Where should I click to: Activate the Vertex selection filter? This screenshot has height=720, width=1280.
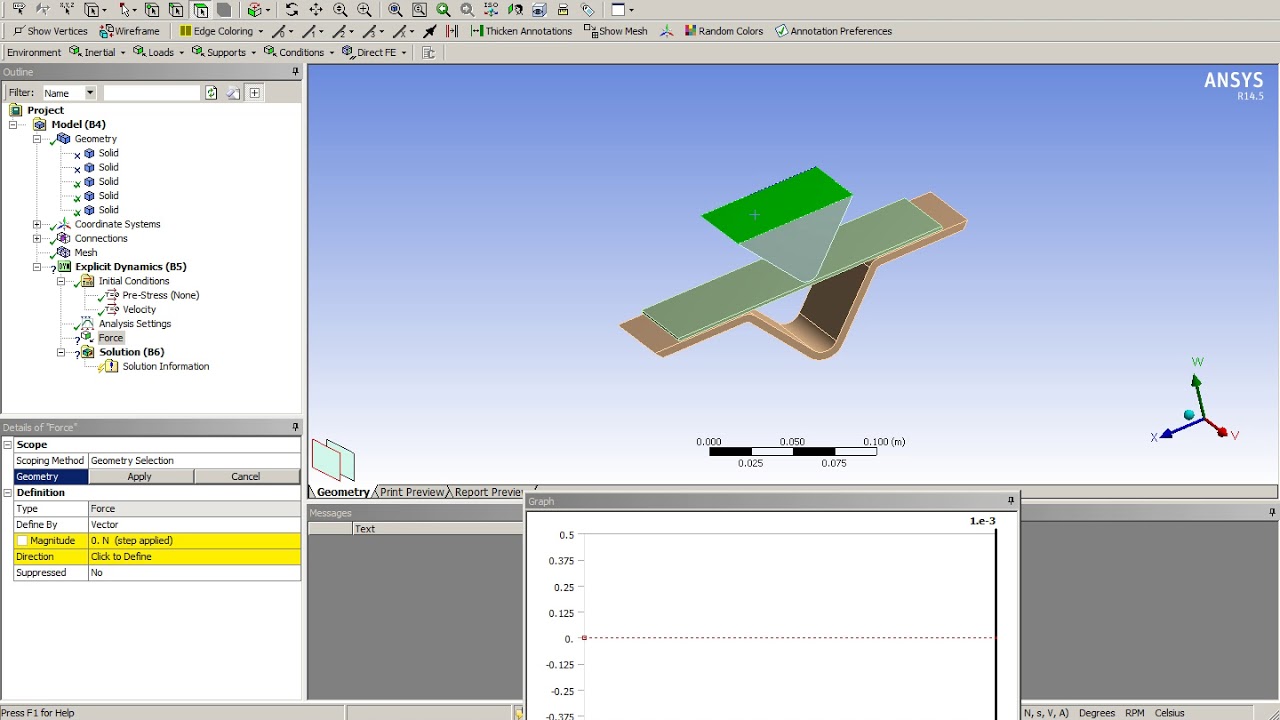[152, 9]
